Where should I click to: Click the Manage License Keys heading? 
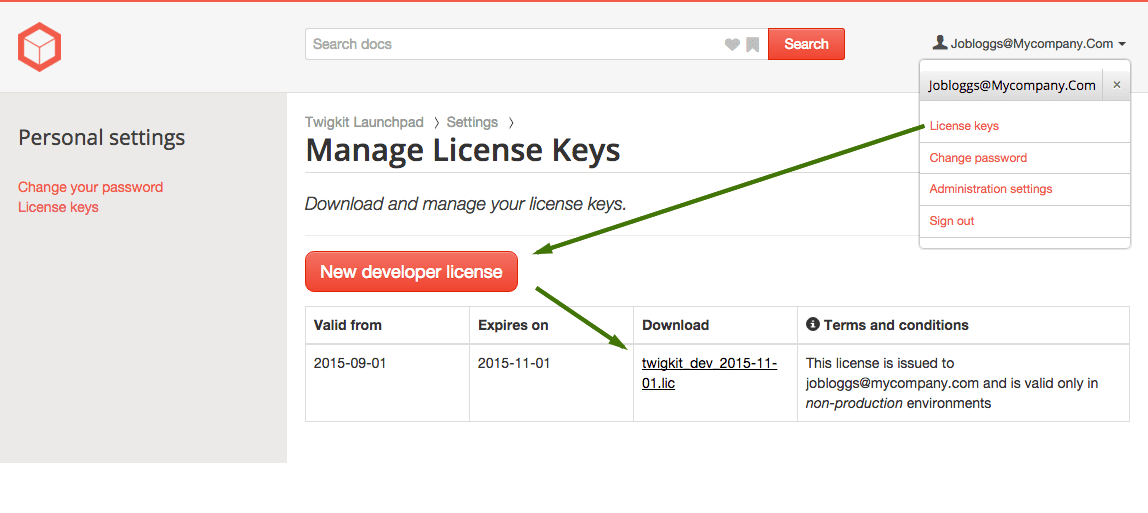tap(463, 150)
